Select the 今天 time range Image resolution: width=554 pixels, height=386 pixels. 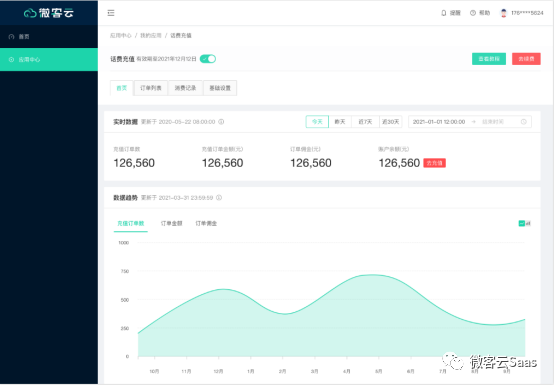click(317, 122)
